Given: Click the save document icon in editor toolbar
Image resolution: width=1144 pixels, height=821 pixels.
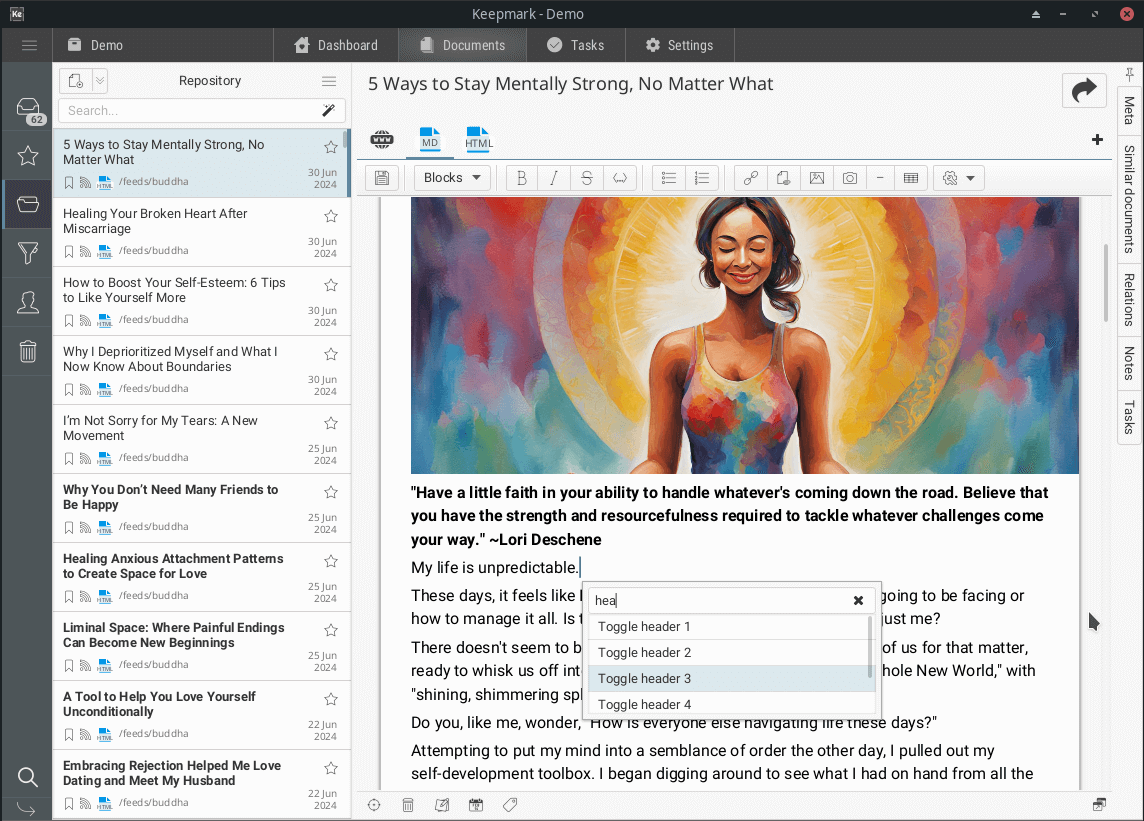Looking at the screenshot, I should [x=381, y=178].
